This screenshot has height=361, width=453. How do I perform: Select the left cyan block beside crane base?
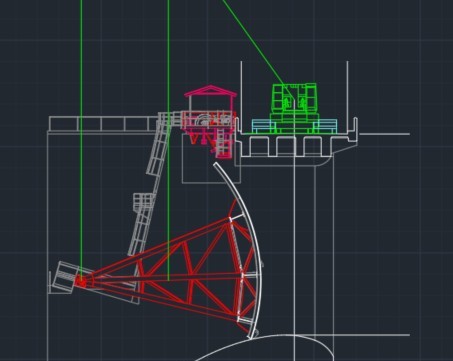264,126
